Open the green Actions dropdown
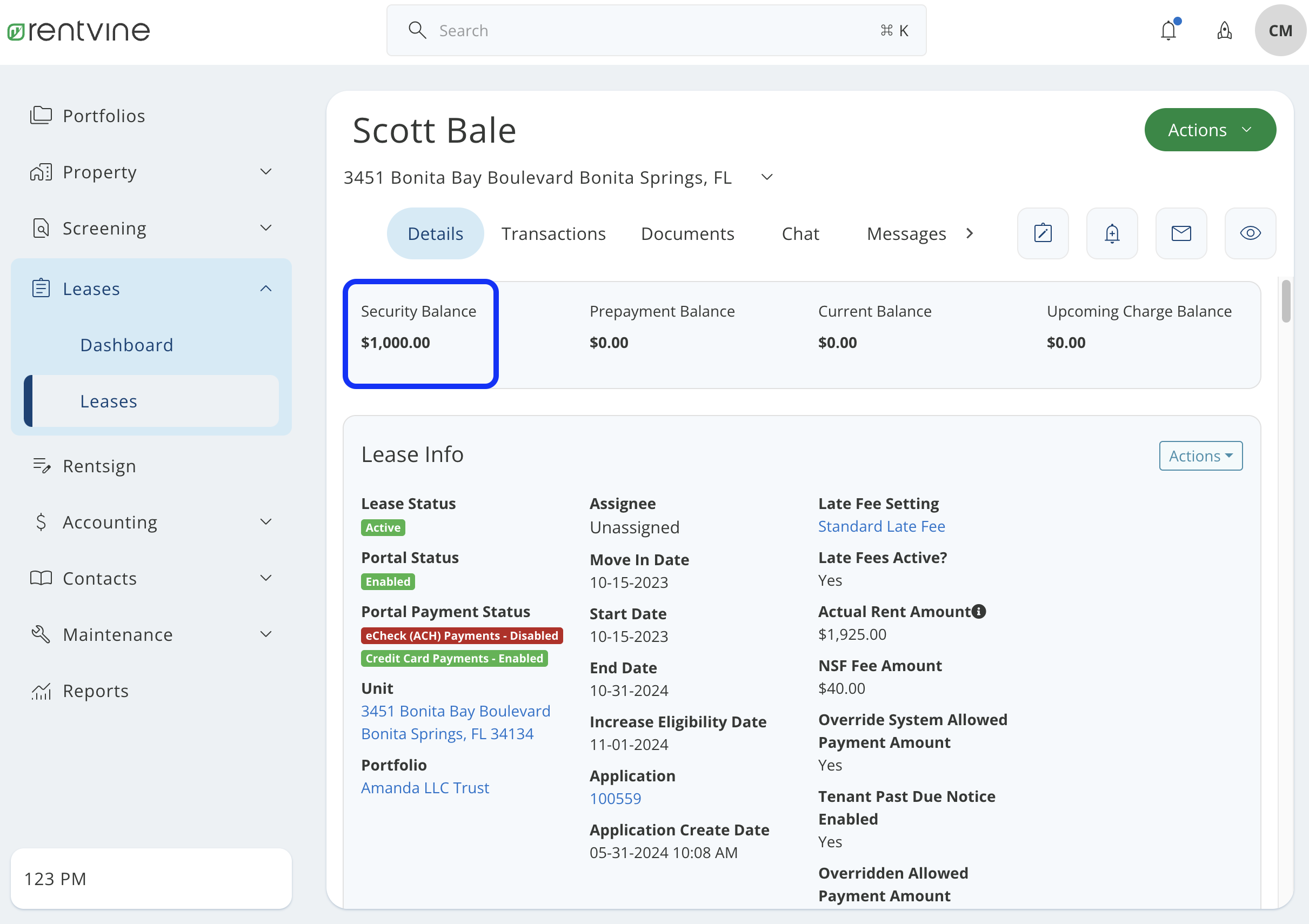Screen dimensions: 1309x924 click(x=1210, y=130)
